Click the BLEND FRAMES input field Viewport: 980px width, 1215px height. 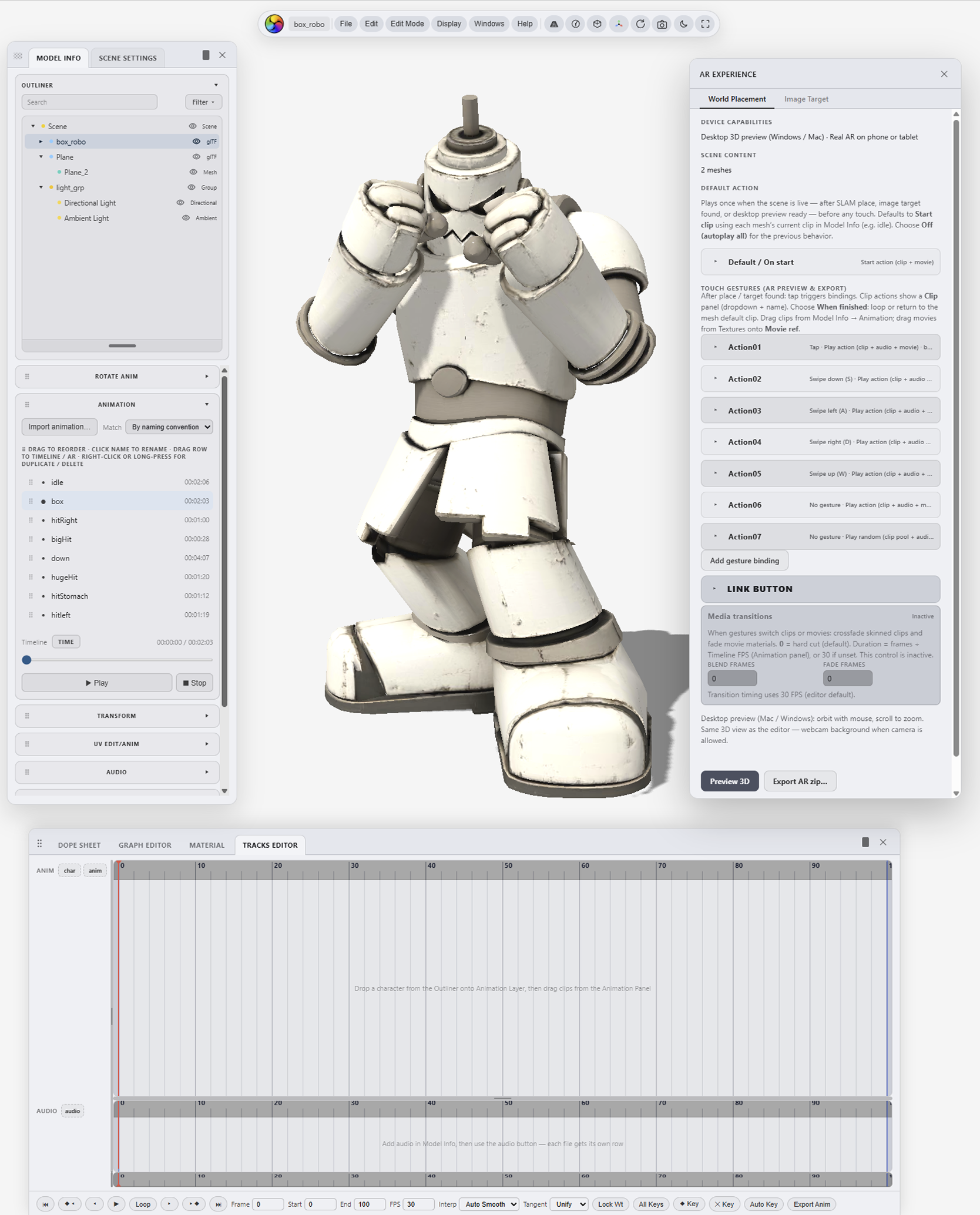(732, 679)
